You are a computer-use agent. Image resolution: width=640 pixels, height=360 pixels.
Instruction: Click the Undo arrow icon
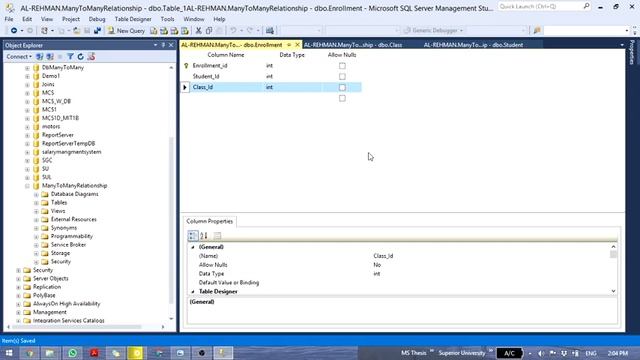pyautogui.click(x=233, y=31)
